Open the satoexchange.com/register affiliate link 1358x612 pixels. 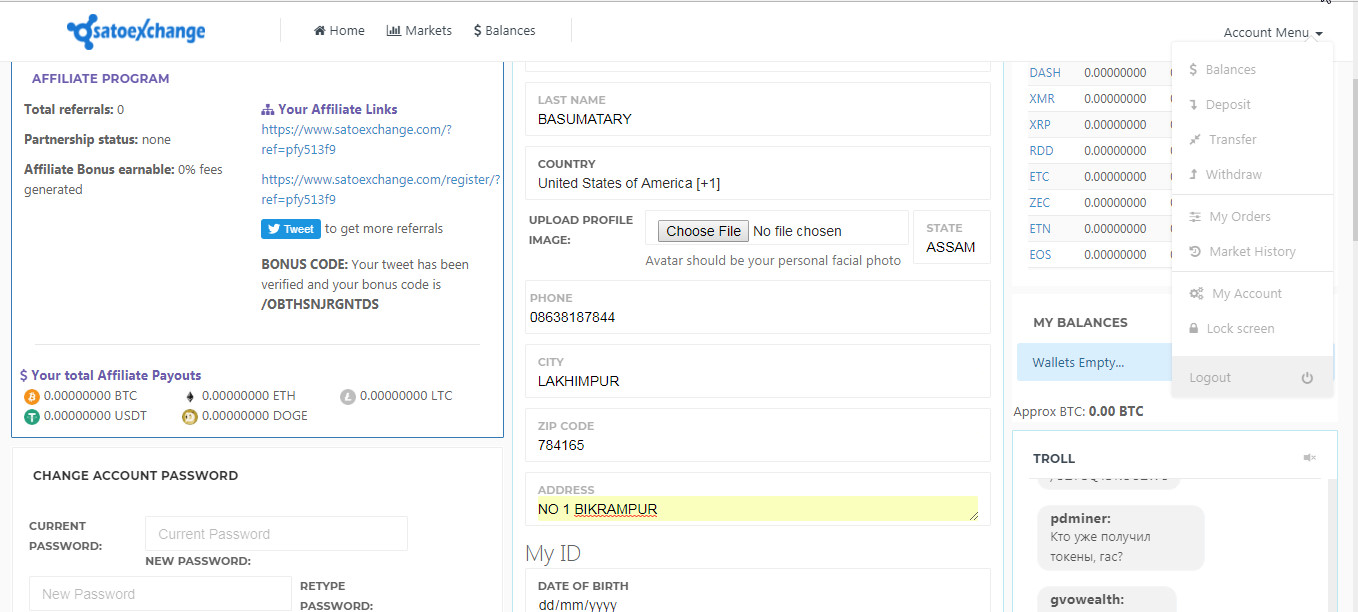(x=381, y=190)
